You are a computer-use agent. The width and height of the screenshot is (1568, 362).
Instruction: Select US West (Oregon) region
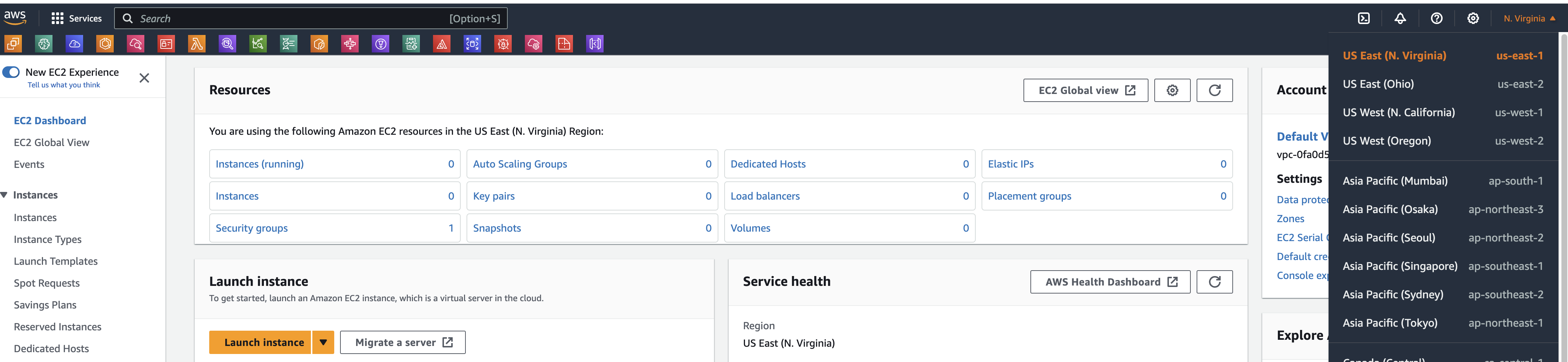[x=1443, y=141]
